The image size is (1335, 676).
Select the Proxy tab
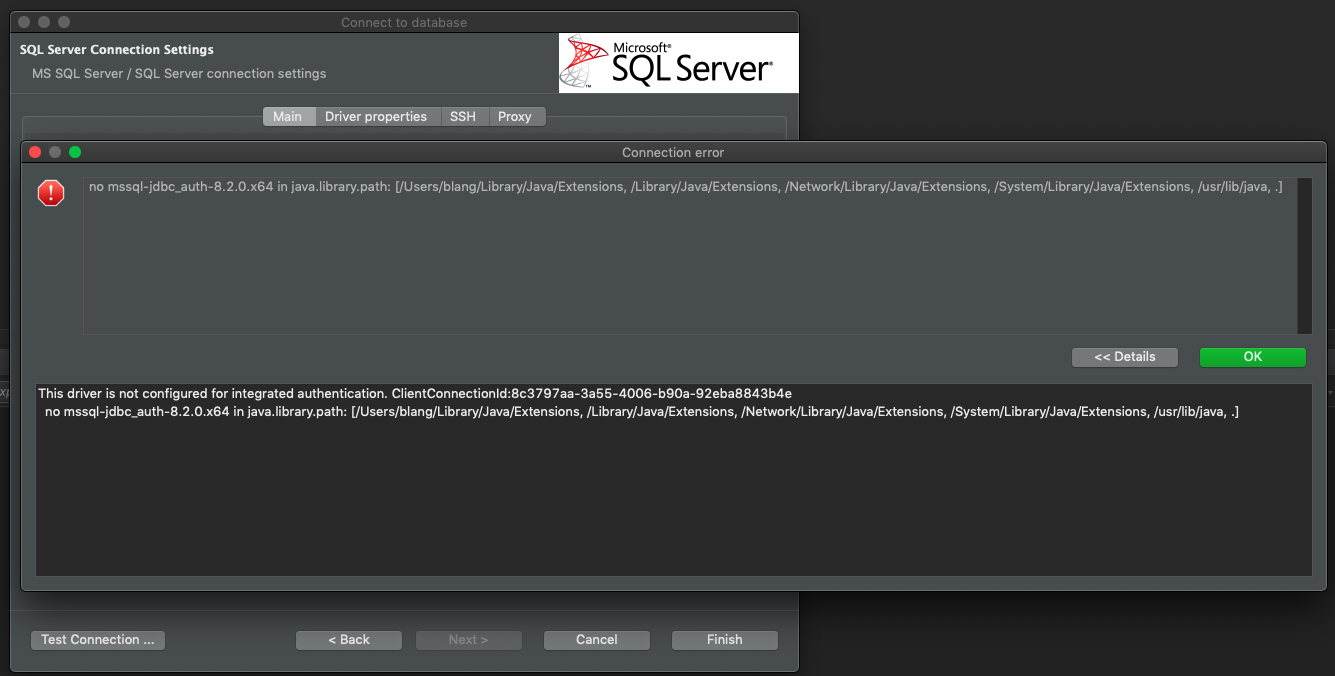pyautogui.click(x=515, y=116)
